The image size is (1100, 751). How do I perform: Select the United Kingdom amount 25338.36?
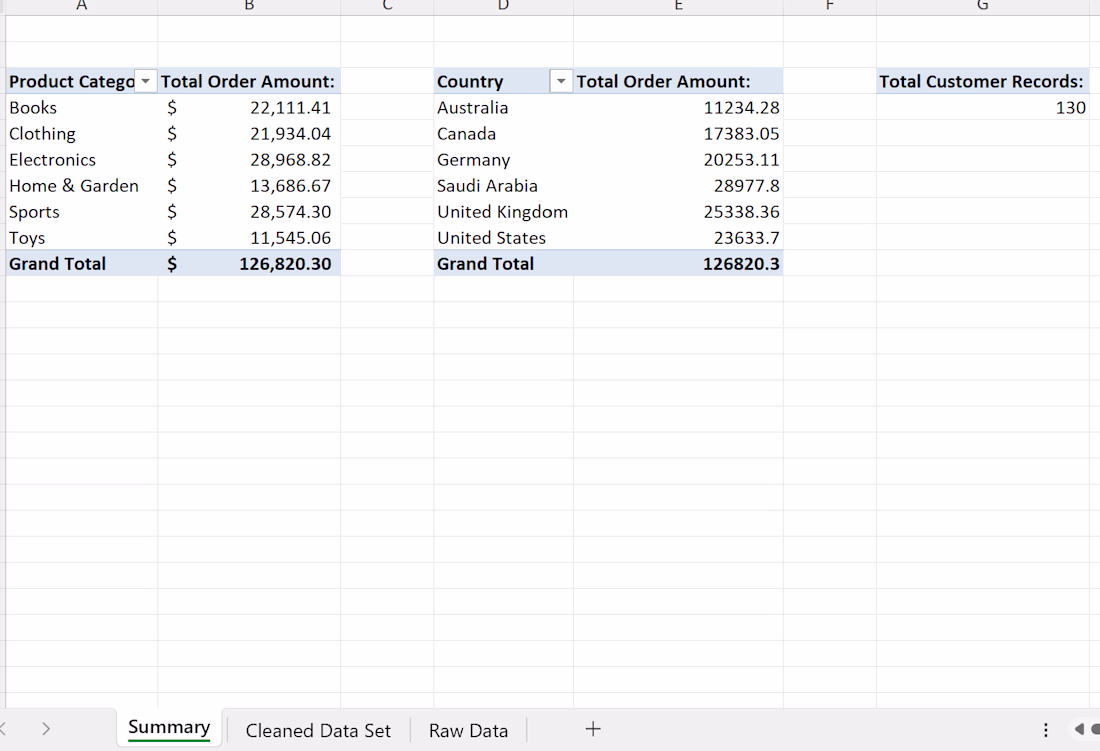(x=678, y=211)
